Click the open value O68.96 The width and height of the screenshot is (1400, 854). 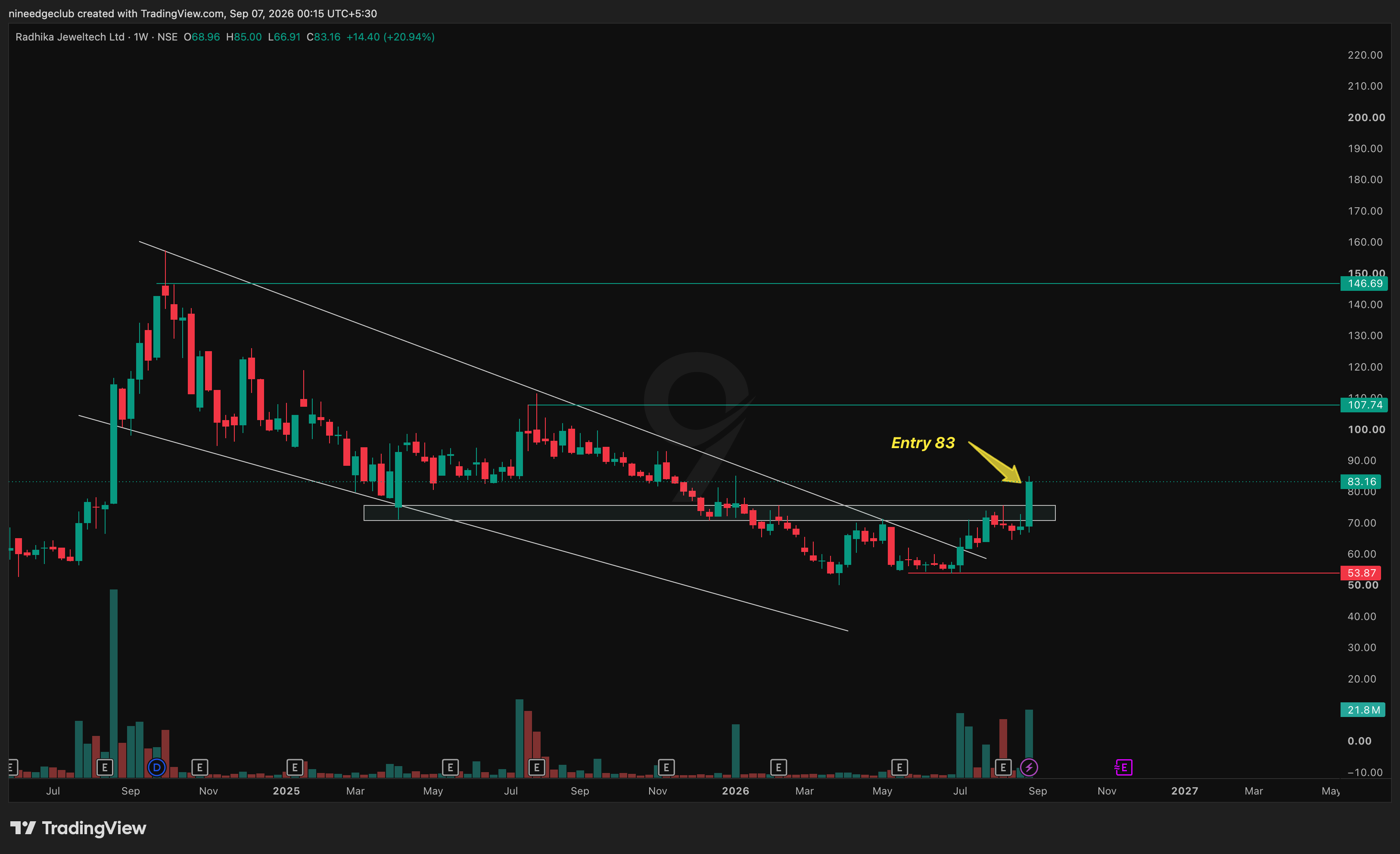202,37
